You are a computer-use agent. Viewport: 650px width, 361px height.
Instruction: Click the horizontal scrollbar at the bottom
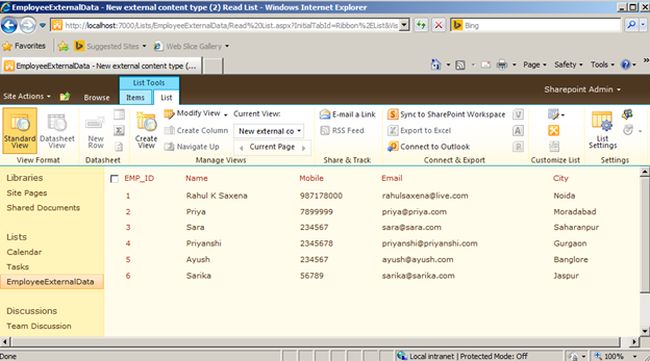pos(315,342)
